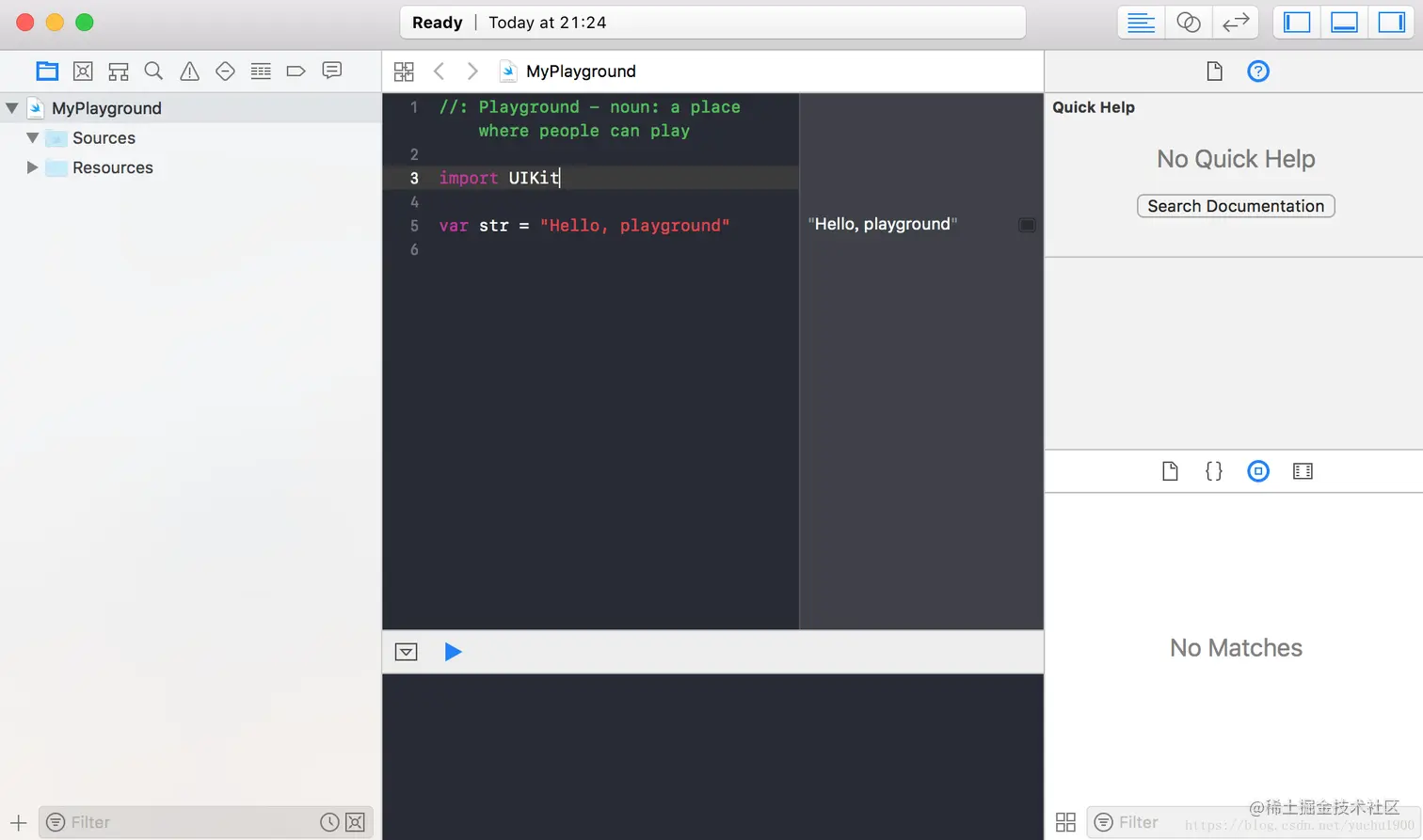Run the playground with play button

pos(453,652)
